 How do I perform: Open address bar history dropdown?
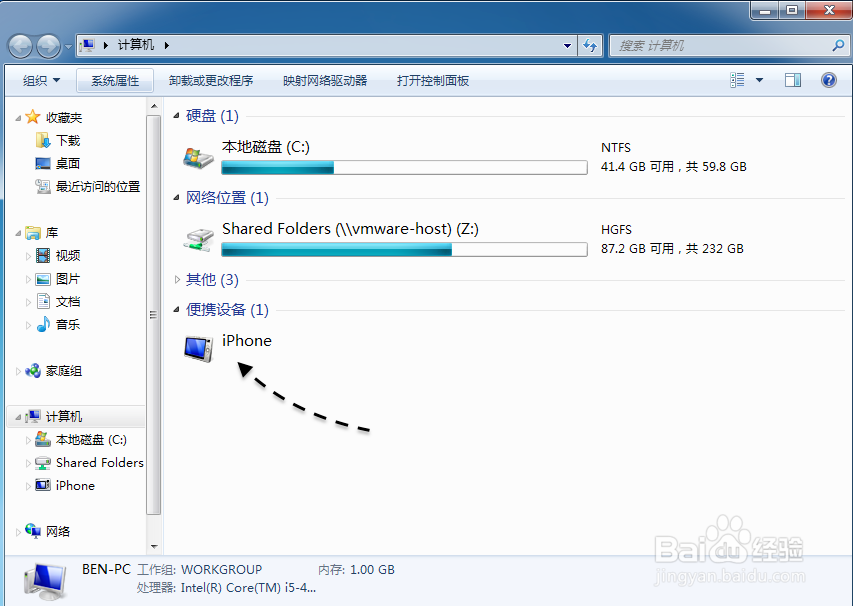click(567, 46)
